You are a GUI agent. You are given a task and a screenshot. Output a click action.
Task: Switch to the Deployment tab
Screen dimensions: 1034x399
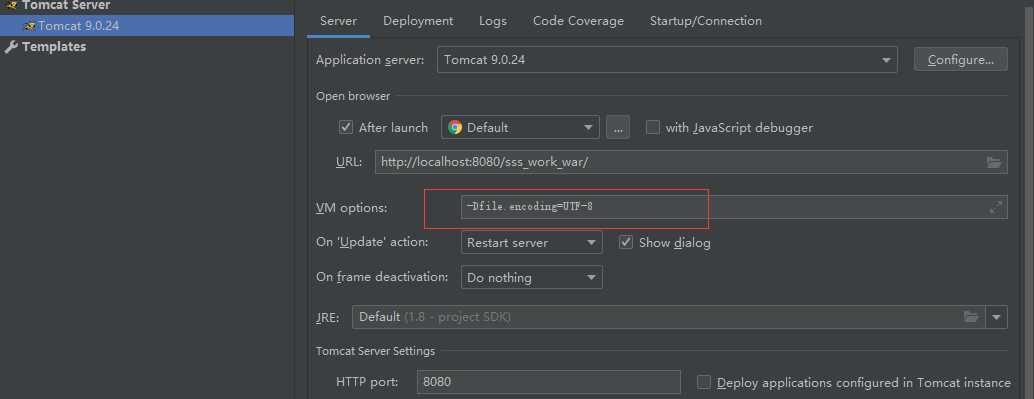tap(418, 21)
